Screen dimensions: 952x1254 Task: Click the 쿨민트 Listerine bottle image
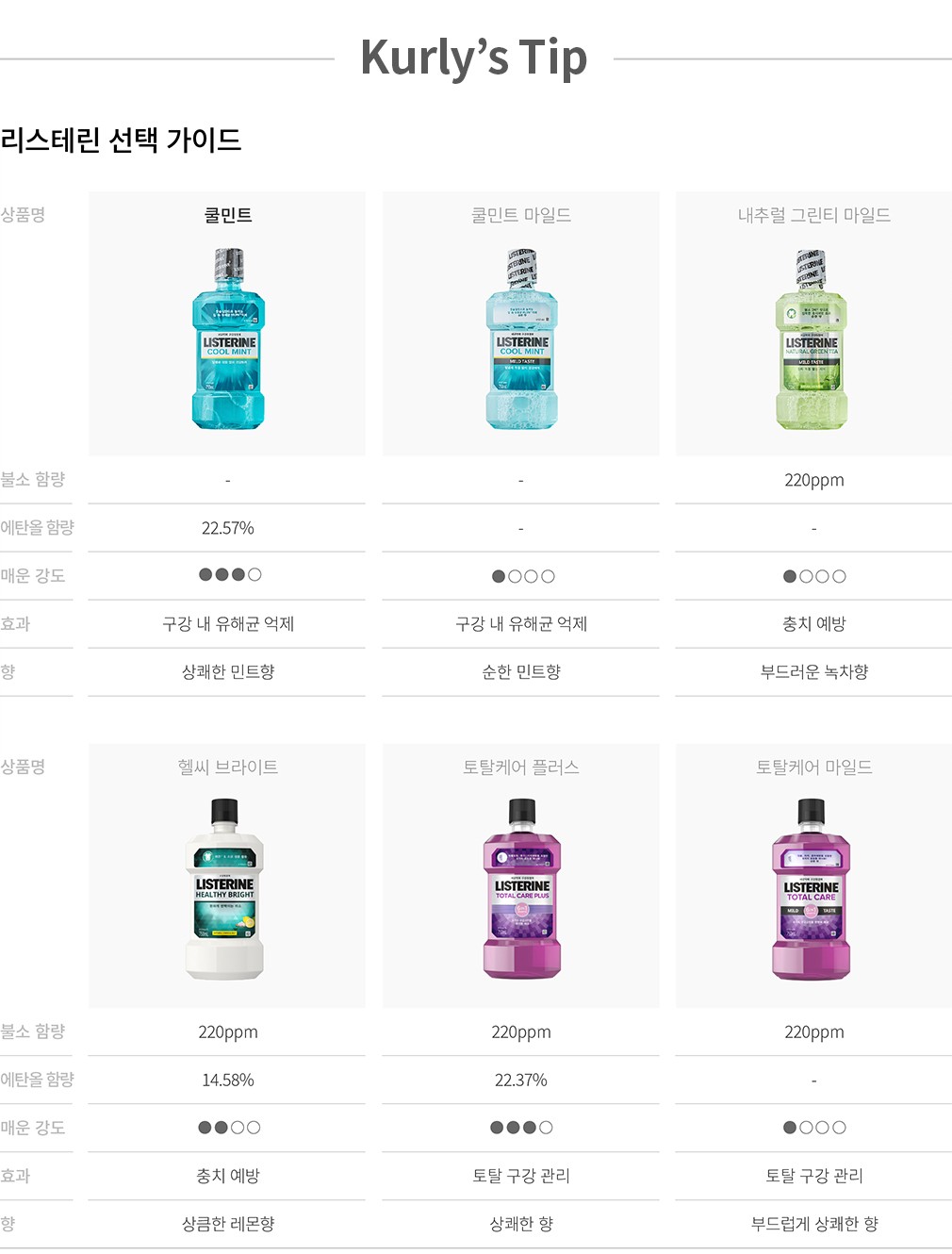pos(228,339)
